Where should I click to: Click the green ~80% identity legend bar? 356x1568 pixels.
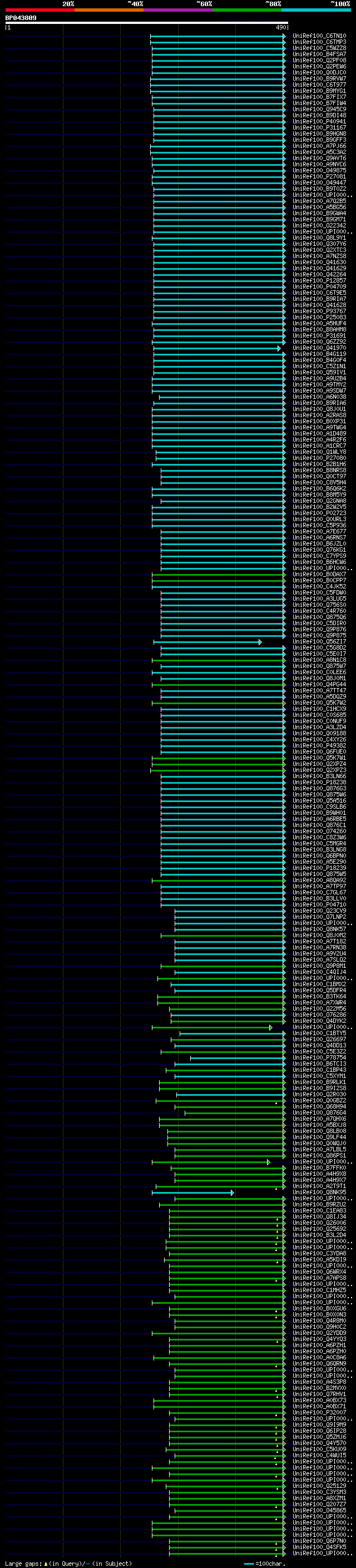coord(247,10)
